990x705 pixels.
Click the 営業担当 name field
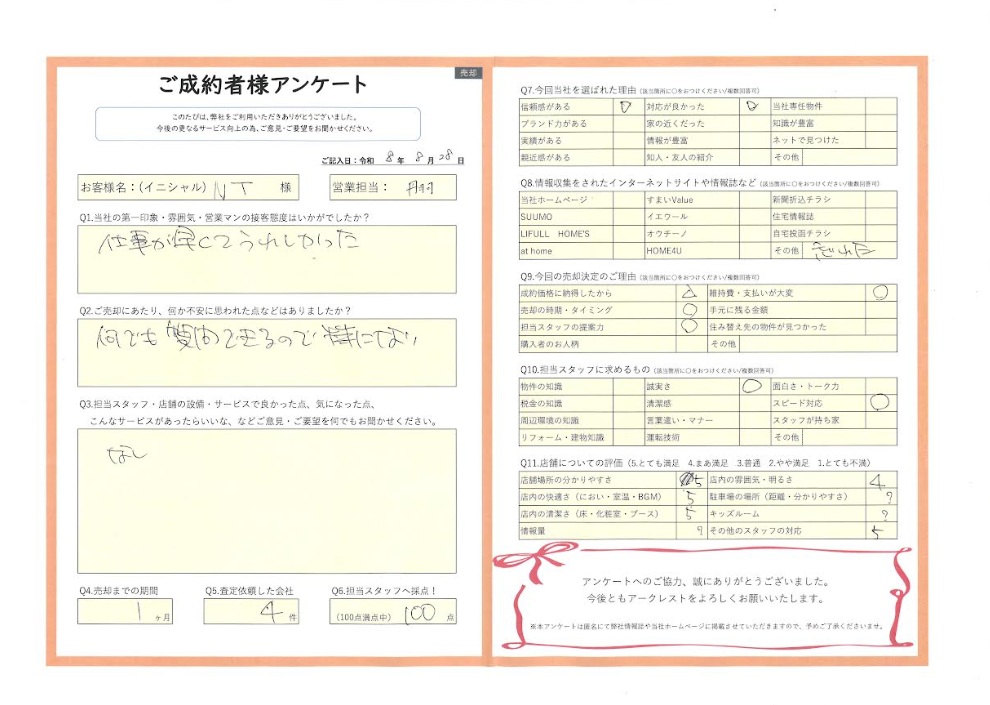pyautogui.click(x=393, y=187)
